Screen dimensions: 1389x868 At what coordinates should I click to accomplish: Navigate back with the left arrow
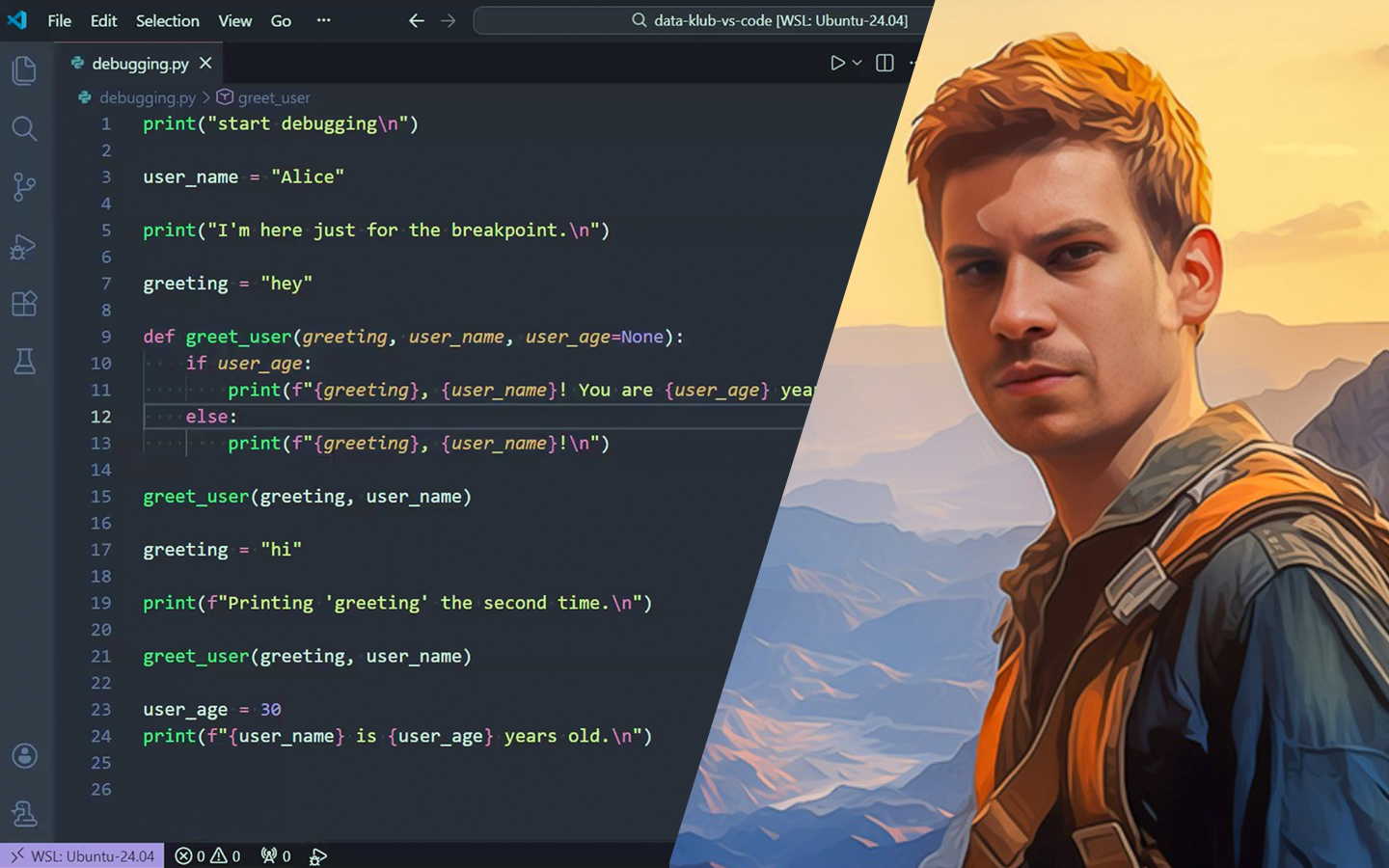point(417,20)
